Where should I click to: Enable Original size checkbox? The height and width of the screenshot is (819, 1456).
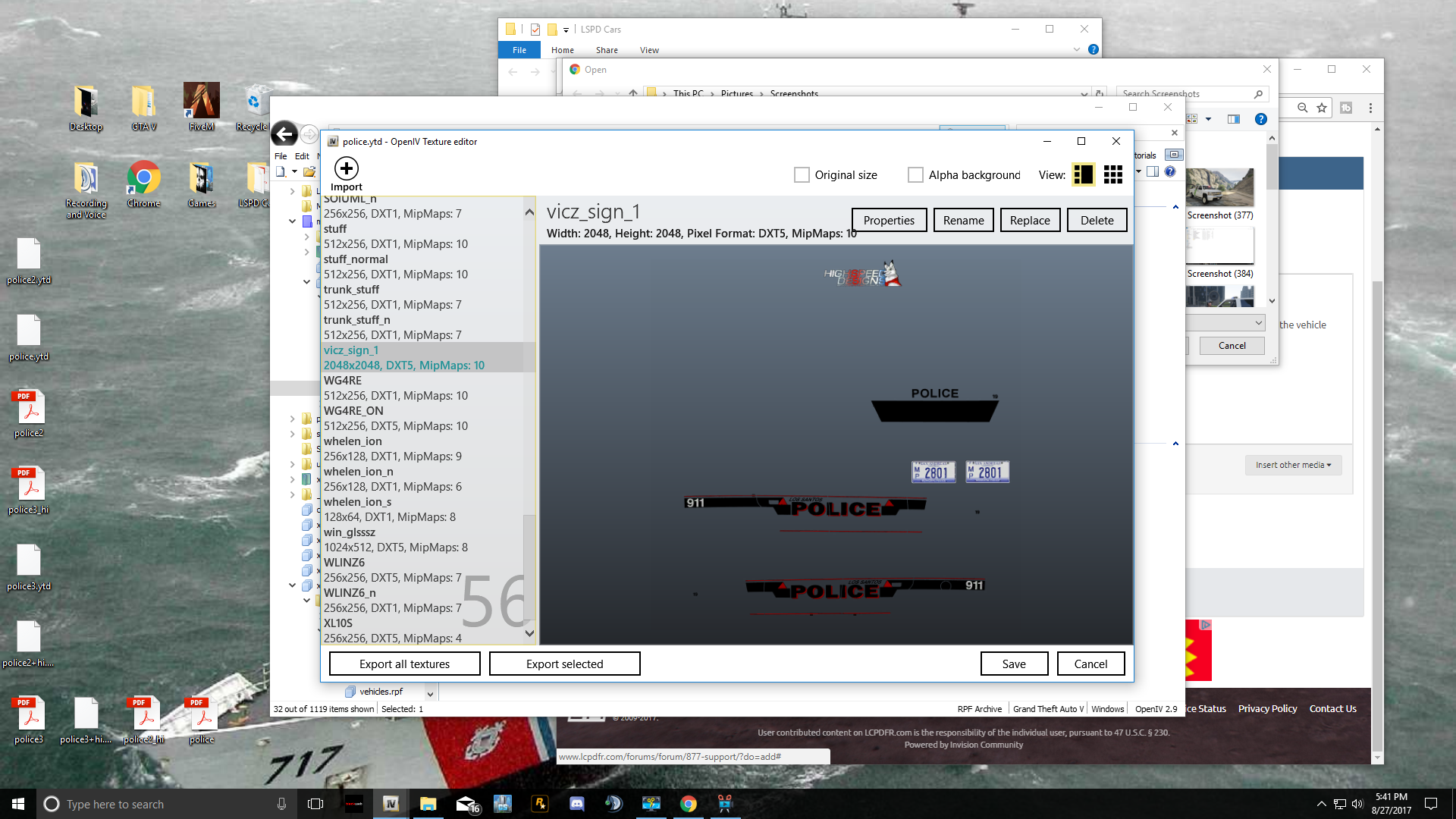pos(802,175)
